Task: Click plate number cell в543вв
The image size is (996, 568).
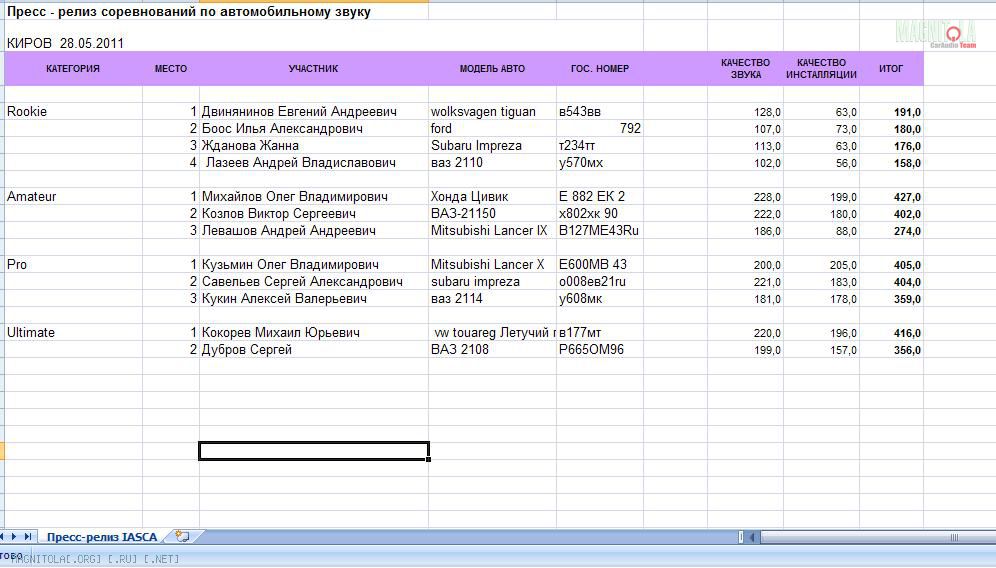Action: coord(580,112)
